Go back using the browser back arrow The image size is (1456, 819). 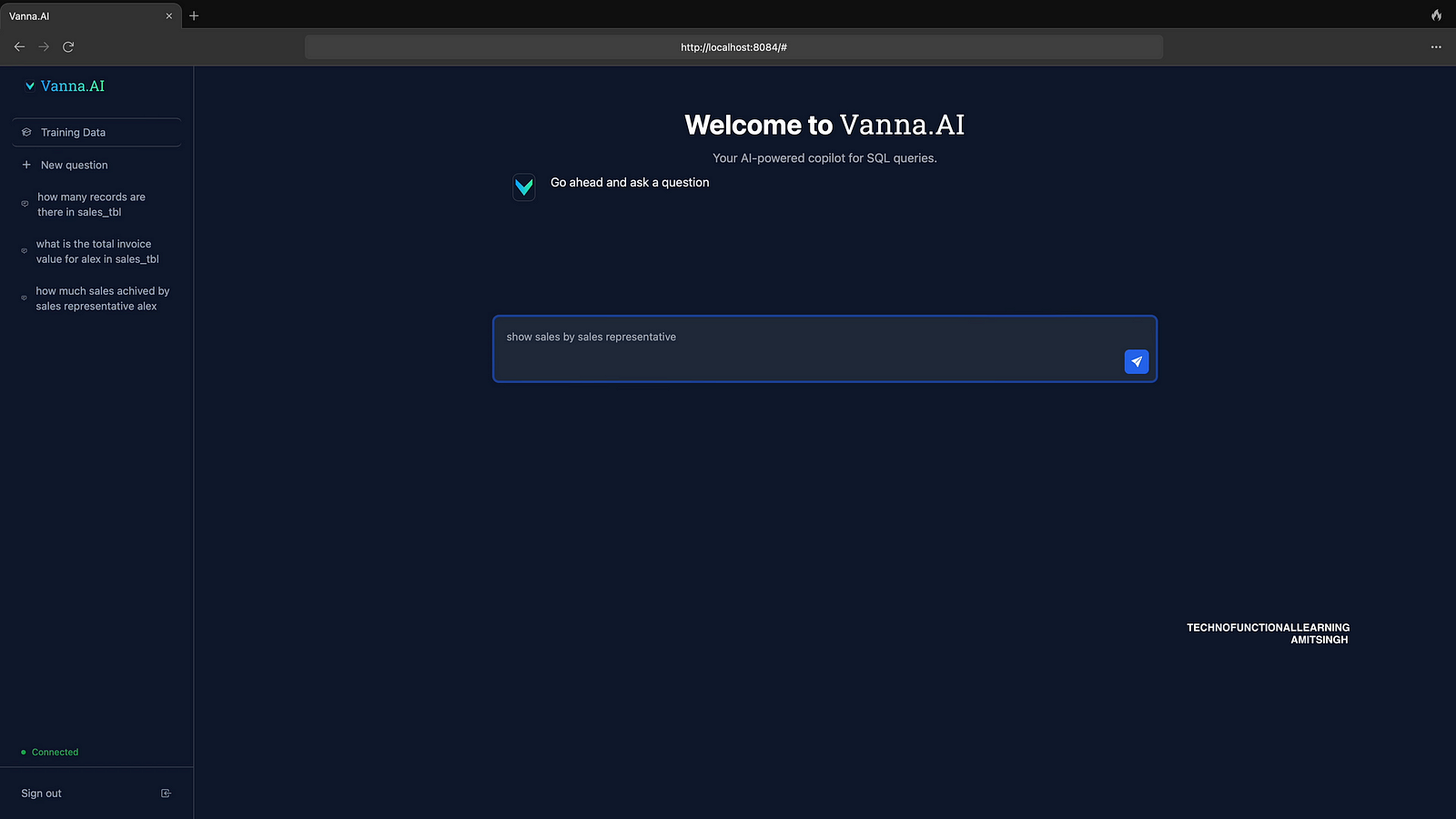point(19,46)
